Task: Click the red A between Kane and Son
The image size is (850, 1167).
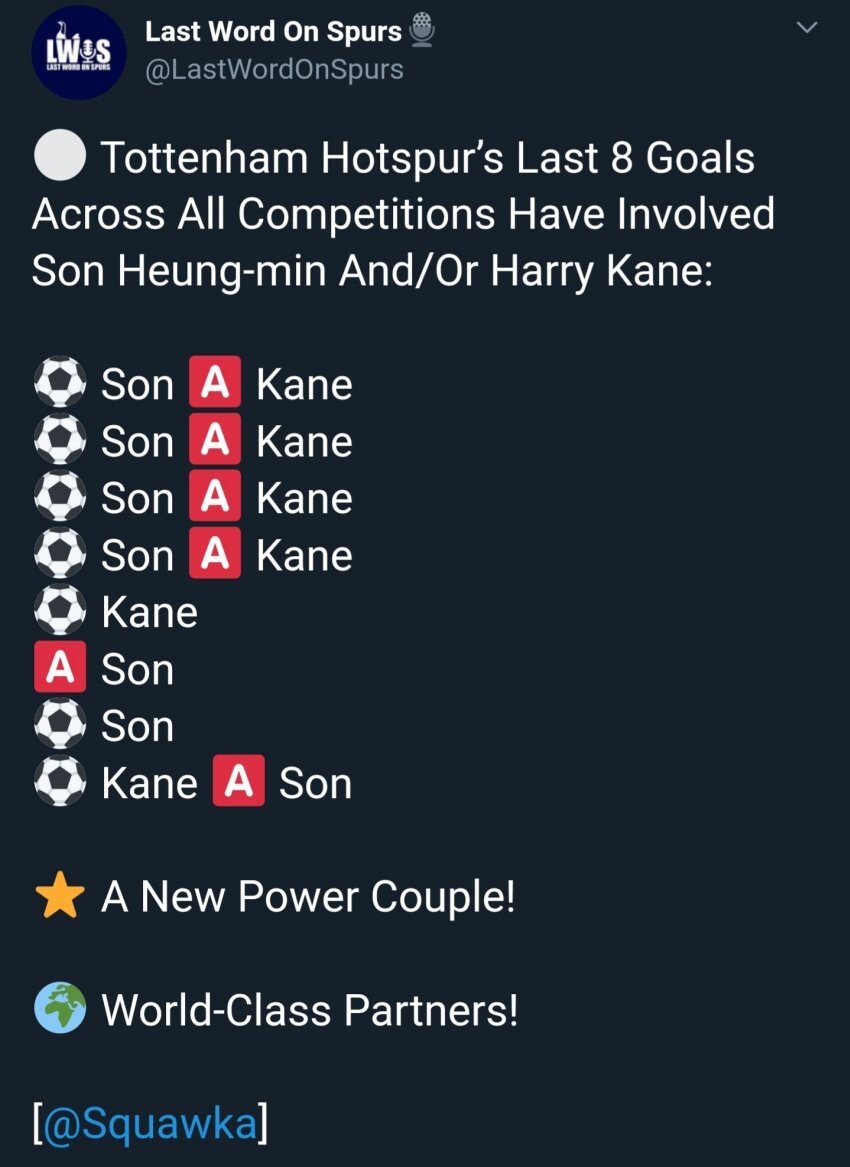Action: (x=238, y=783)
